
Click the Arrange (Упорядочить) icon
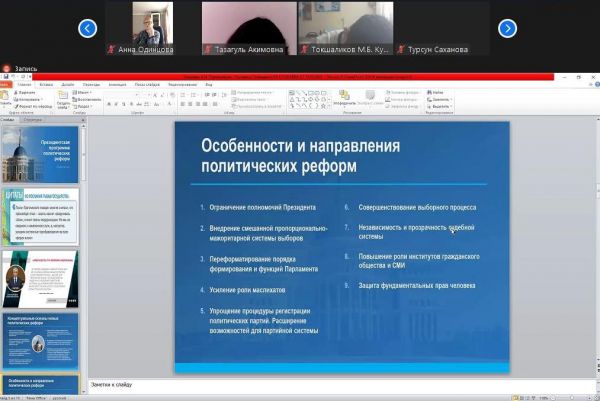(343, 98)
